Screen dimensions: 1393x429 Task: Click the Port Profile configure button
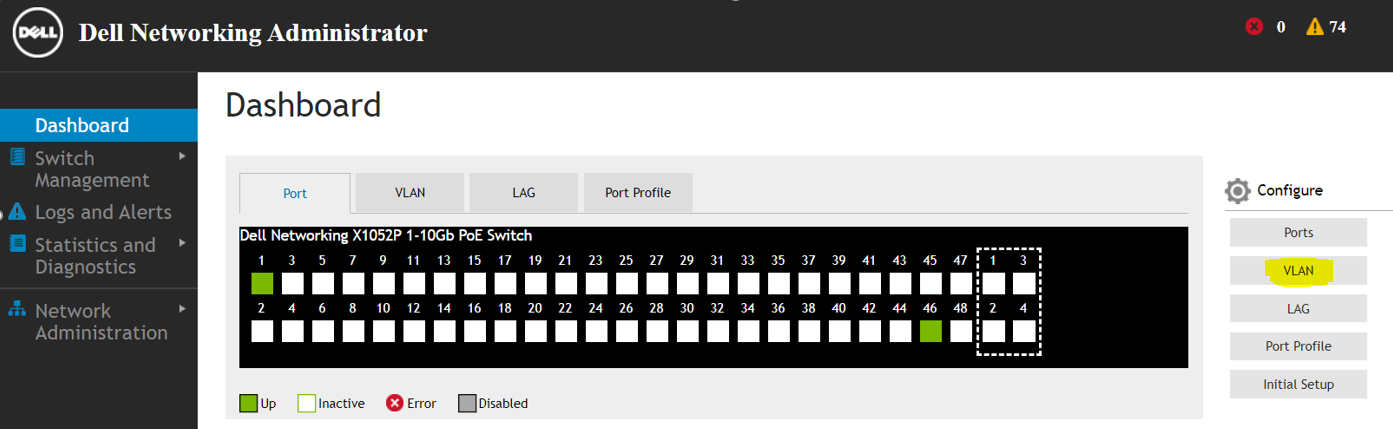[x=1298, y=346]
